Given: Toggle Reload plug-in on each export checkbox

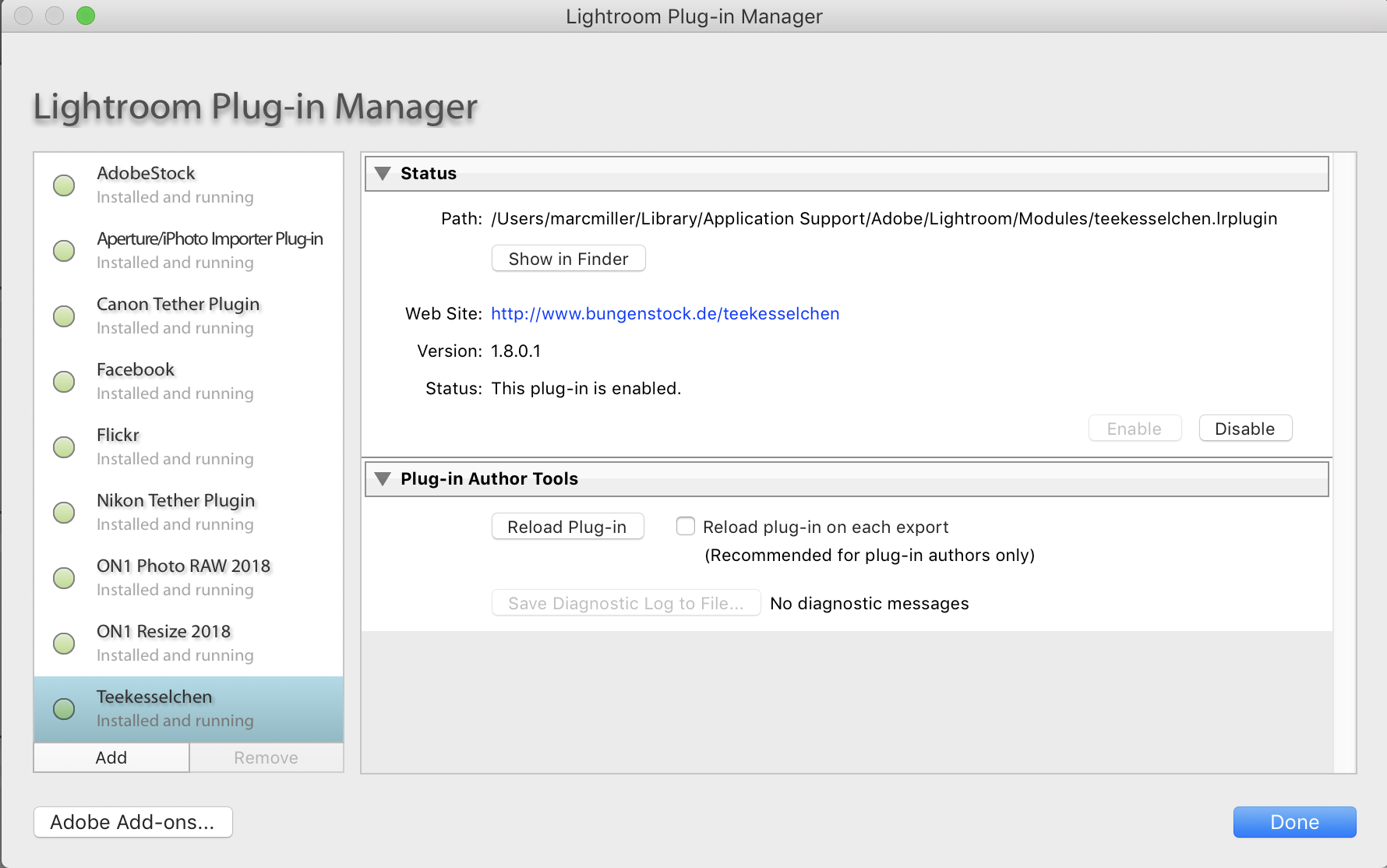Looking at the screenshot, I should [686, 527].
